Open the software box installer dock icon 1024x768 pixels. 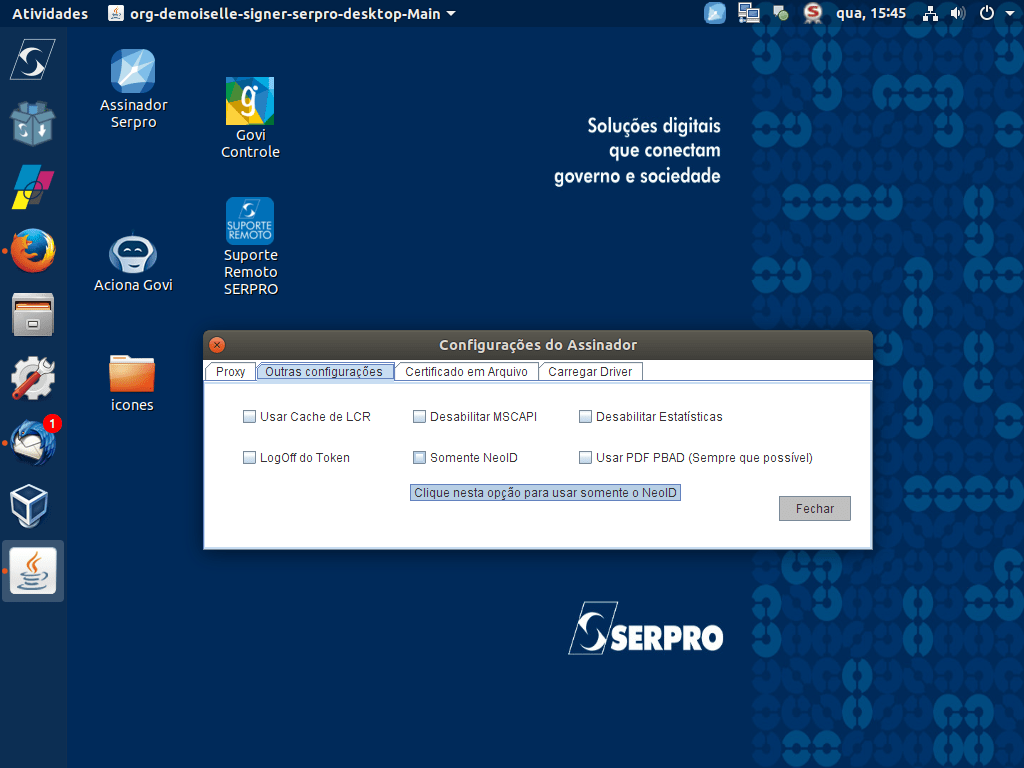(x=32, y=123)
